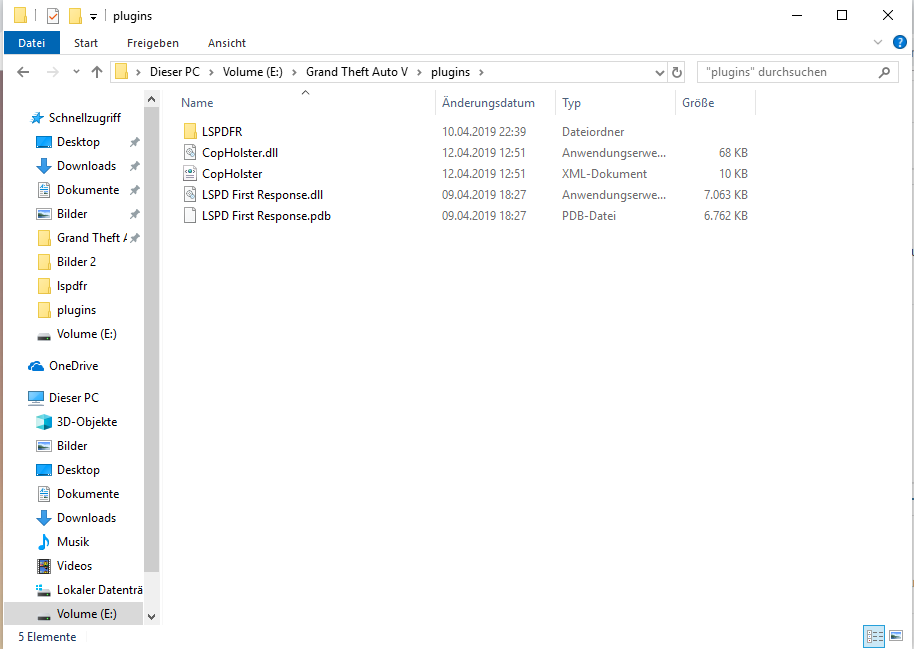Open pinned Desktop under Schnellzugriff
This screenshot has height=649, width=914.
click(78, 142)
